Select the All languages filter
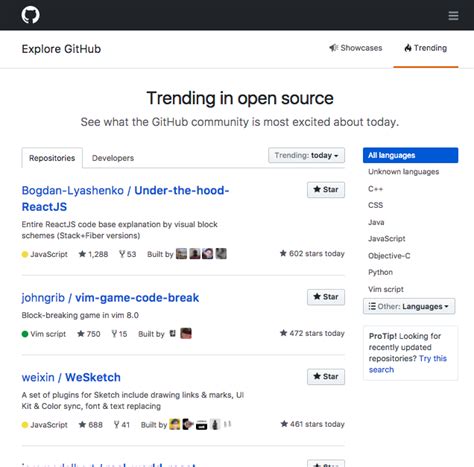Image resolution: width=474 pixels, height=467 pixels. [x=410, y=155]
